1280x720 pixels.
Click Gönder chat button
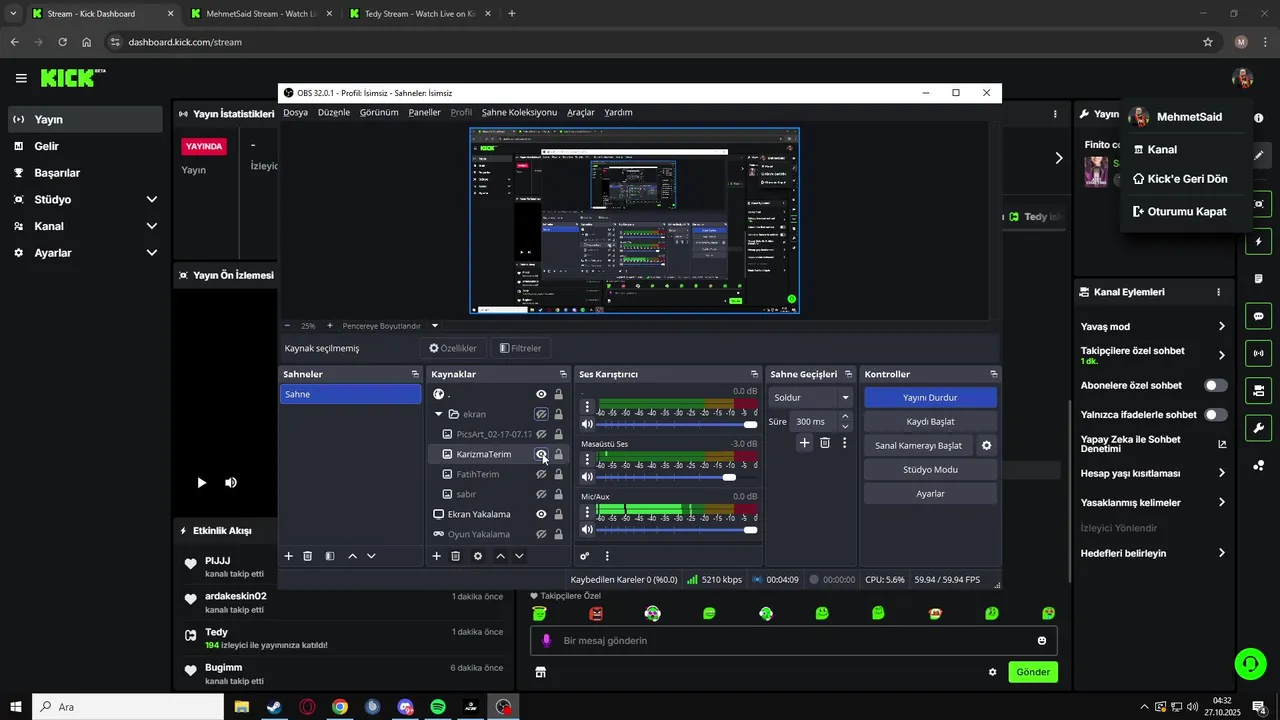click(1033, 672)
